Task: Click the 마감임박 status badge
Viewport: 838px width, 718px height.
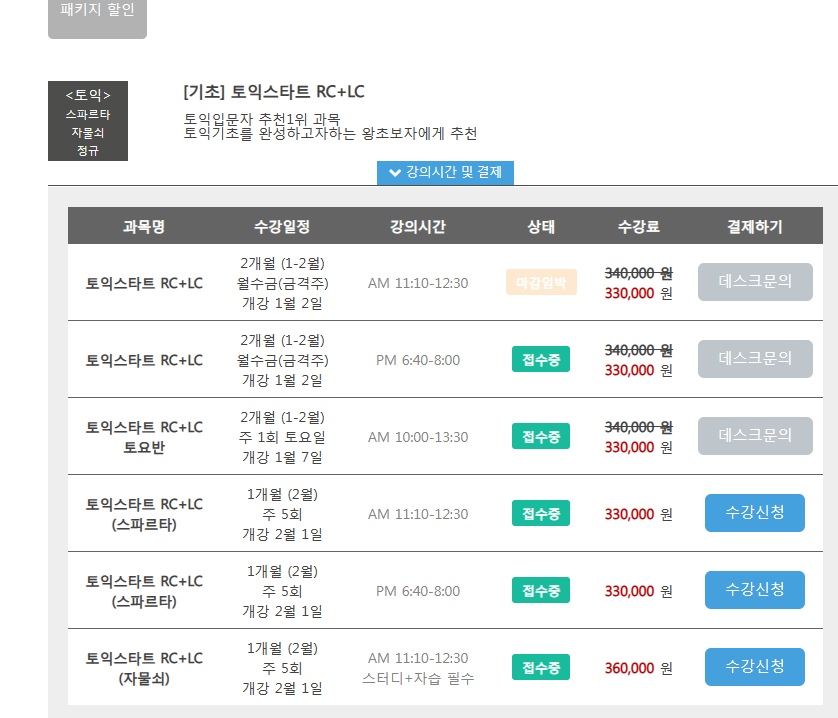Action: [x=541, y=283]
